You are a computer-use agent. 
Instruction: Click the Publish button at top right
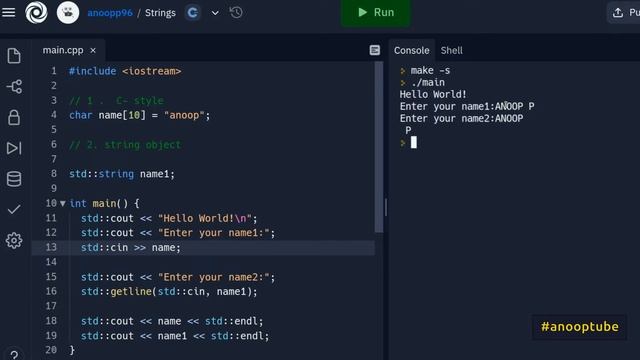(625, 13)
